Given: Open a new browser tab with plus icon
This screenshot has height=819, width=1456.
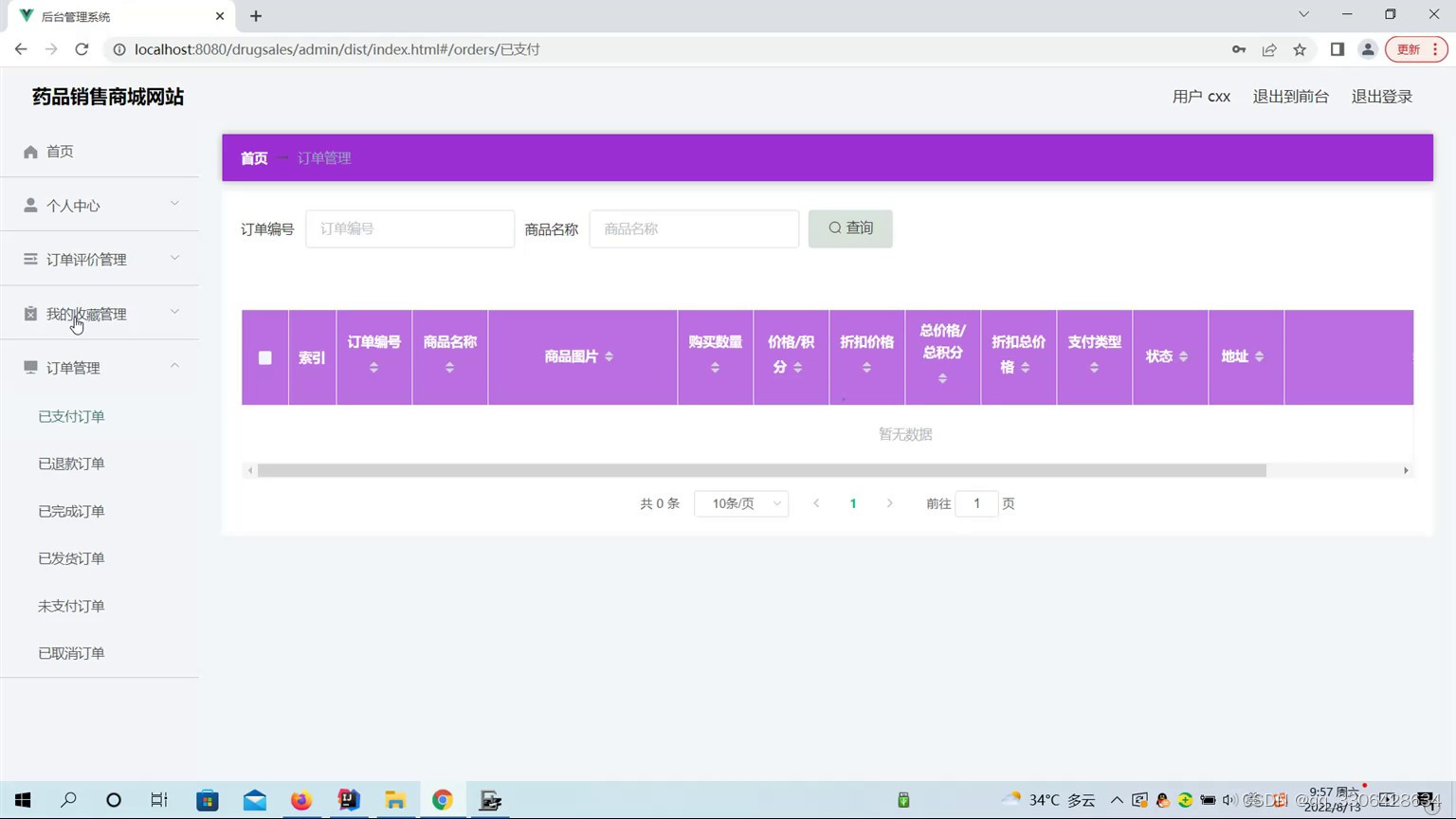Looking at the screenshot, I should coord(256,16).
